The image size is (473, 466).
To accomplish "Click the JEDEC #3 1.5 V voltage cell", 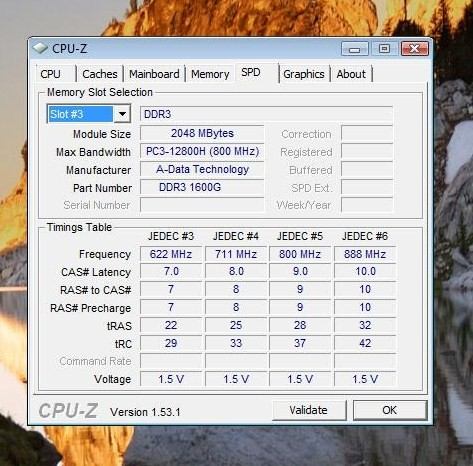I will click(171, 379).
